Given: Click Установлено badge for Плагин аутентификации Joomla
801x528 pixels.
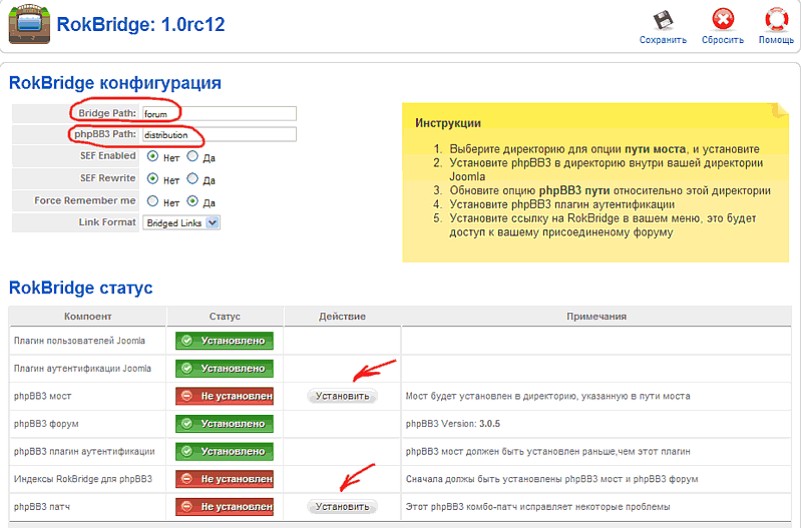Looking at the screenshot, I should pyautogui.click(x=224, y=368).
